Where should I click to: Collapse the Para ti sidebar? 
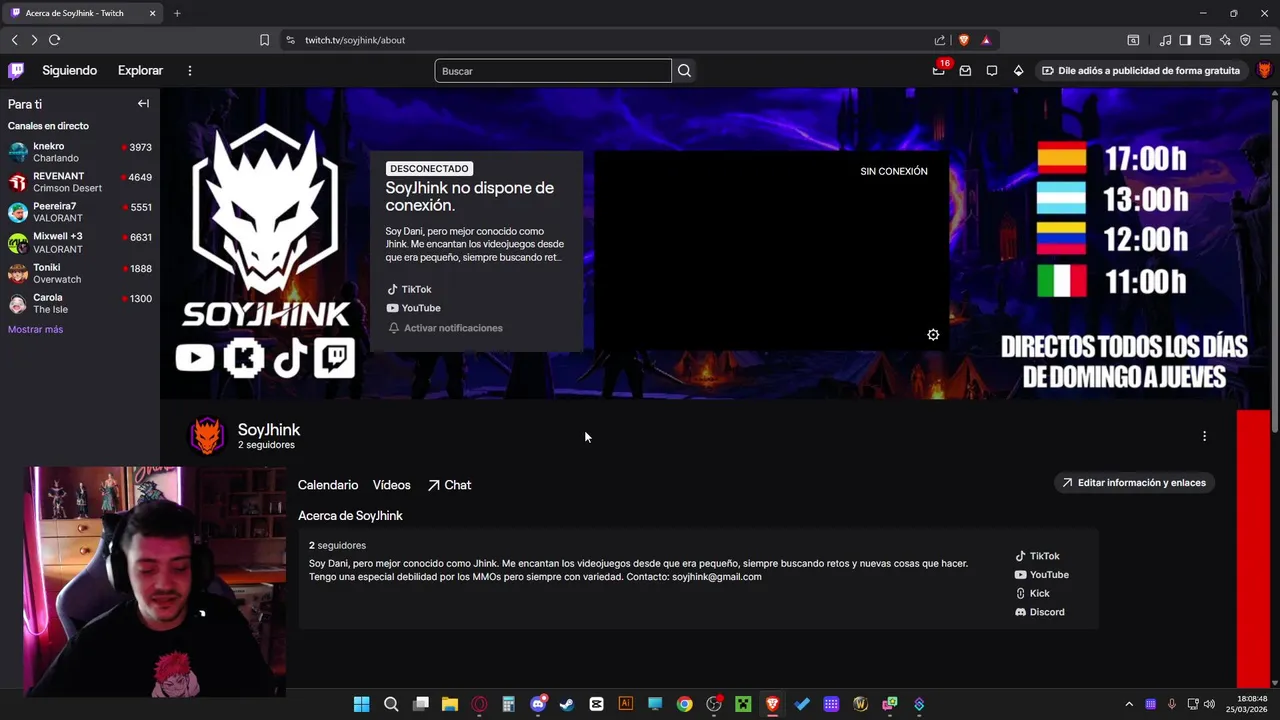point(143,103)
